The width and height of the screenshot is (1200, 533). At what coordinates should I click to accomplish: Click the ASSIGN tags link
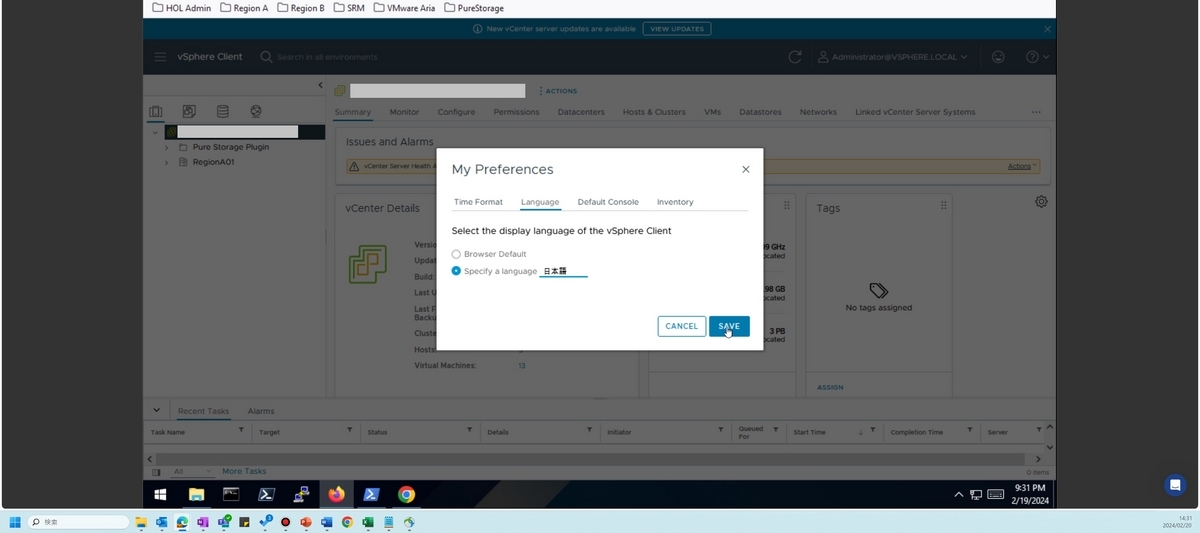(x=830, y=387)
